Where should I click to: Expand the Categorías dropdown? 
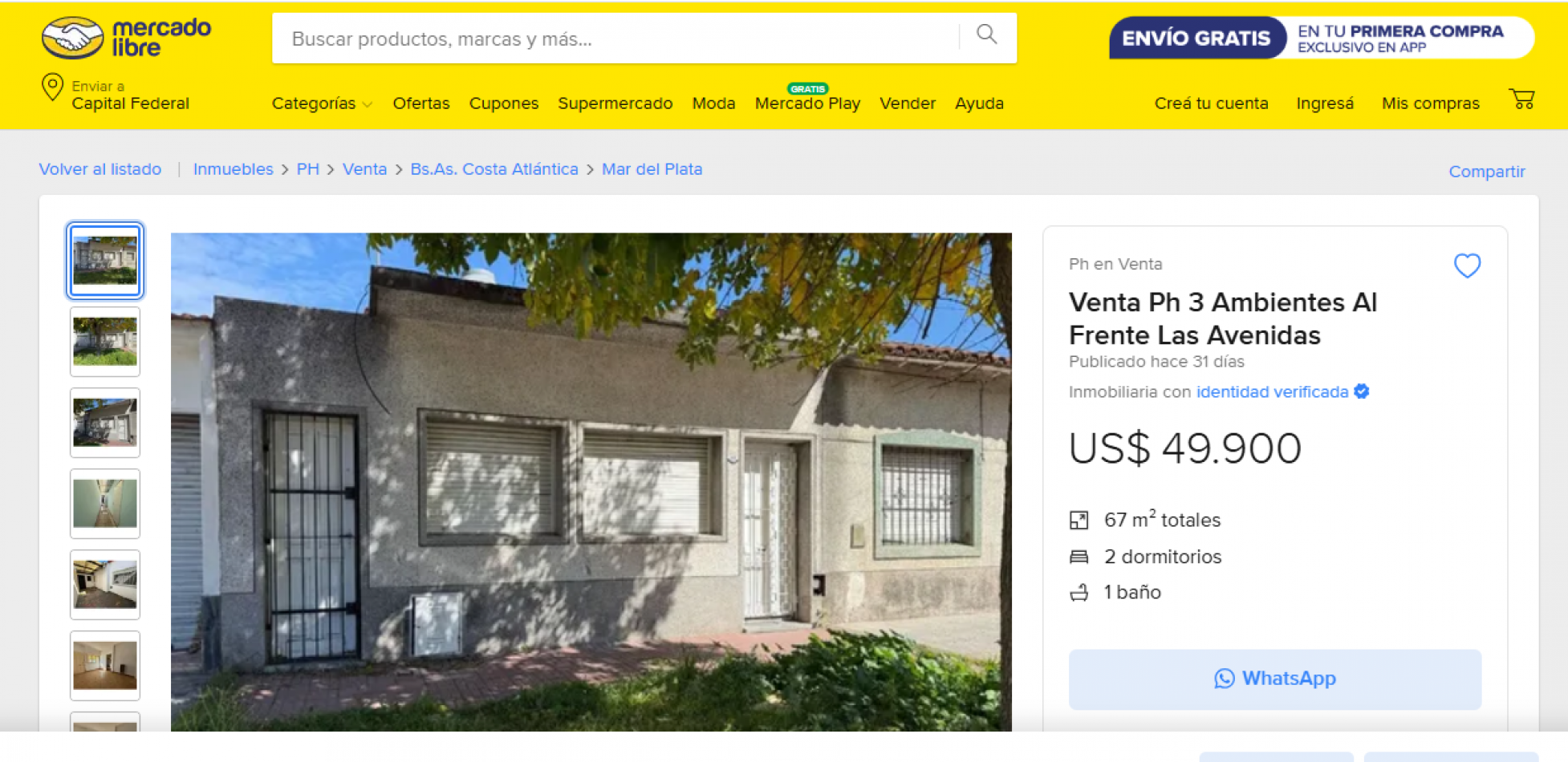pos(322,103)
